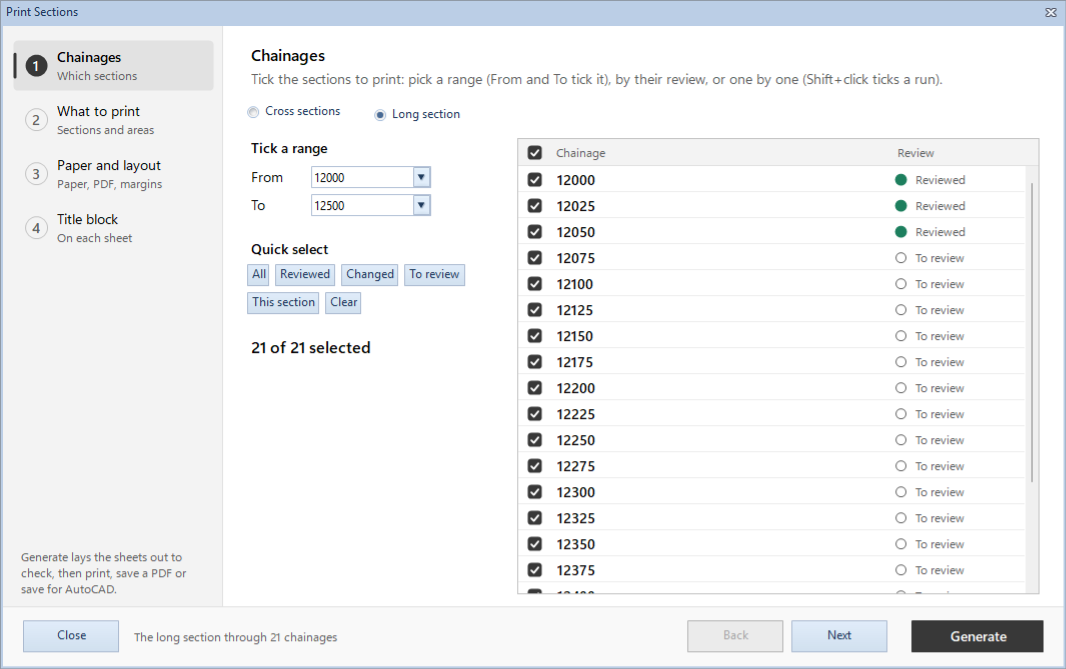Toggle the select-all Chainage header checkbox
1066x669 pixels.
535,153
